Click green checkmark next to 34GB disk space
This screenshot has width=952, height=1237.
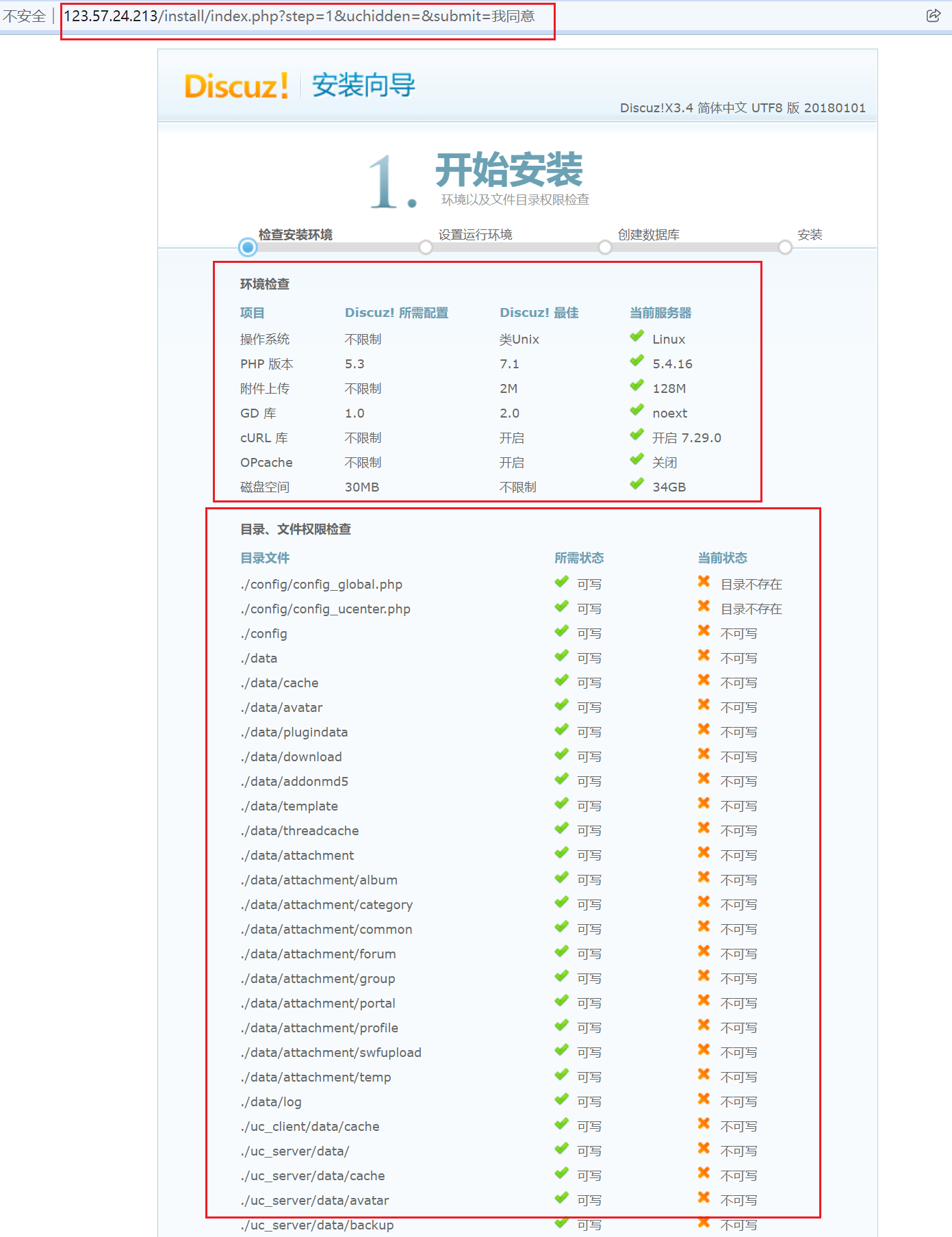(637, 484)
